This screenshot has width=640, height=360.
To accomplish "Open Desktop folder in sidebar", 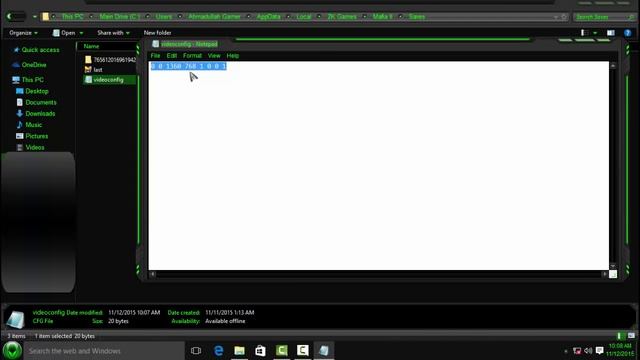I will tap(37, 91).
